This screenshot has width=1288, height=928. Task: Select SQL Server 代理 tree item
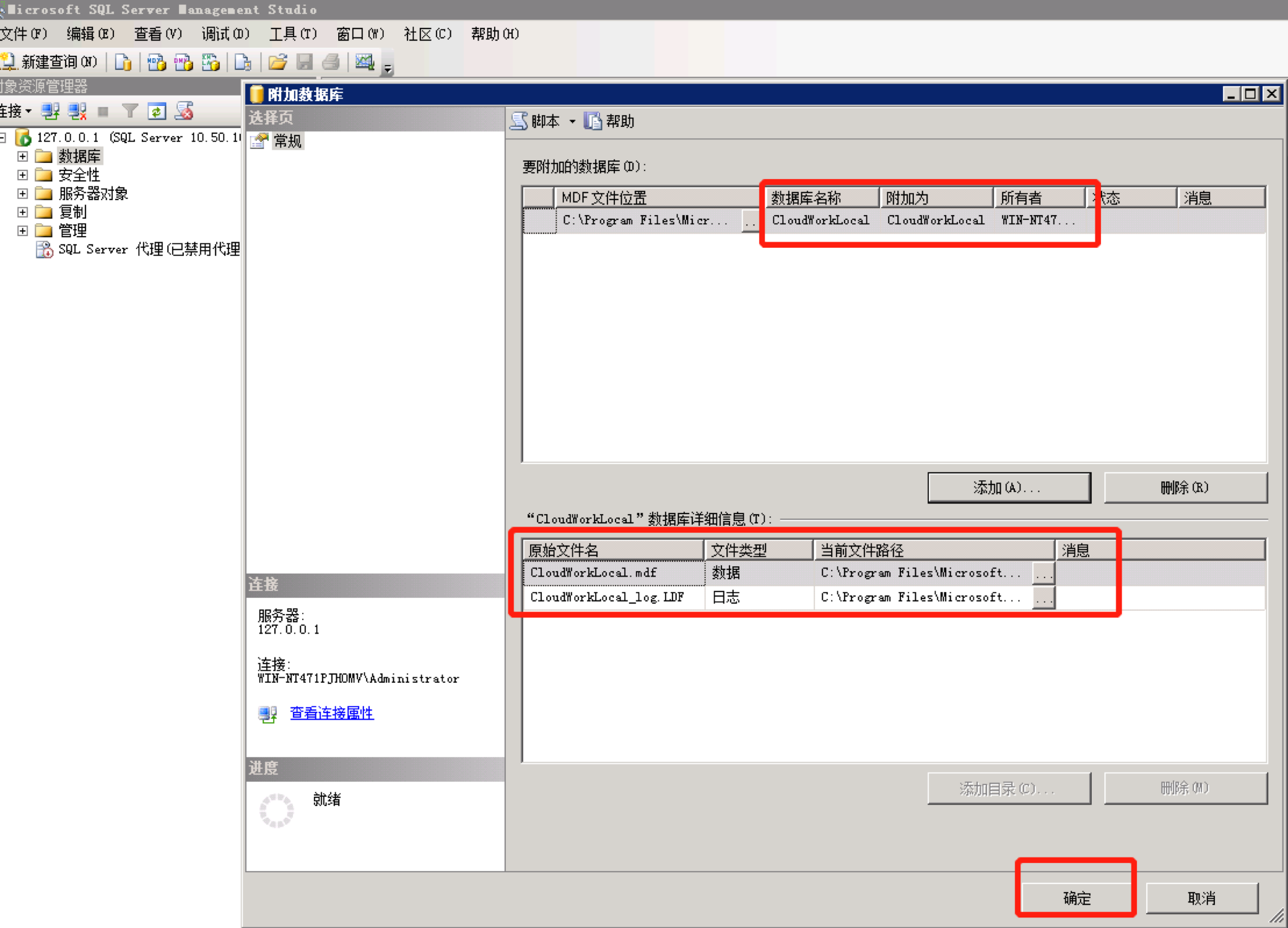(x=149, y=249)
